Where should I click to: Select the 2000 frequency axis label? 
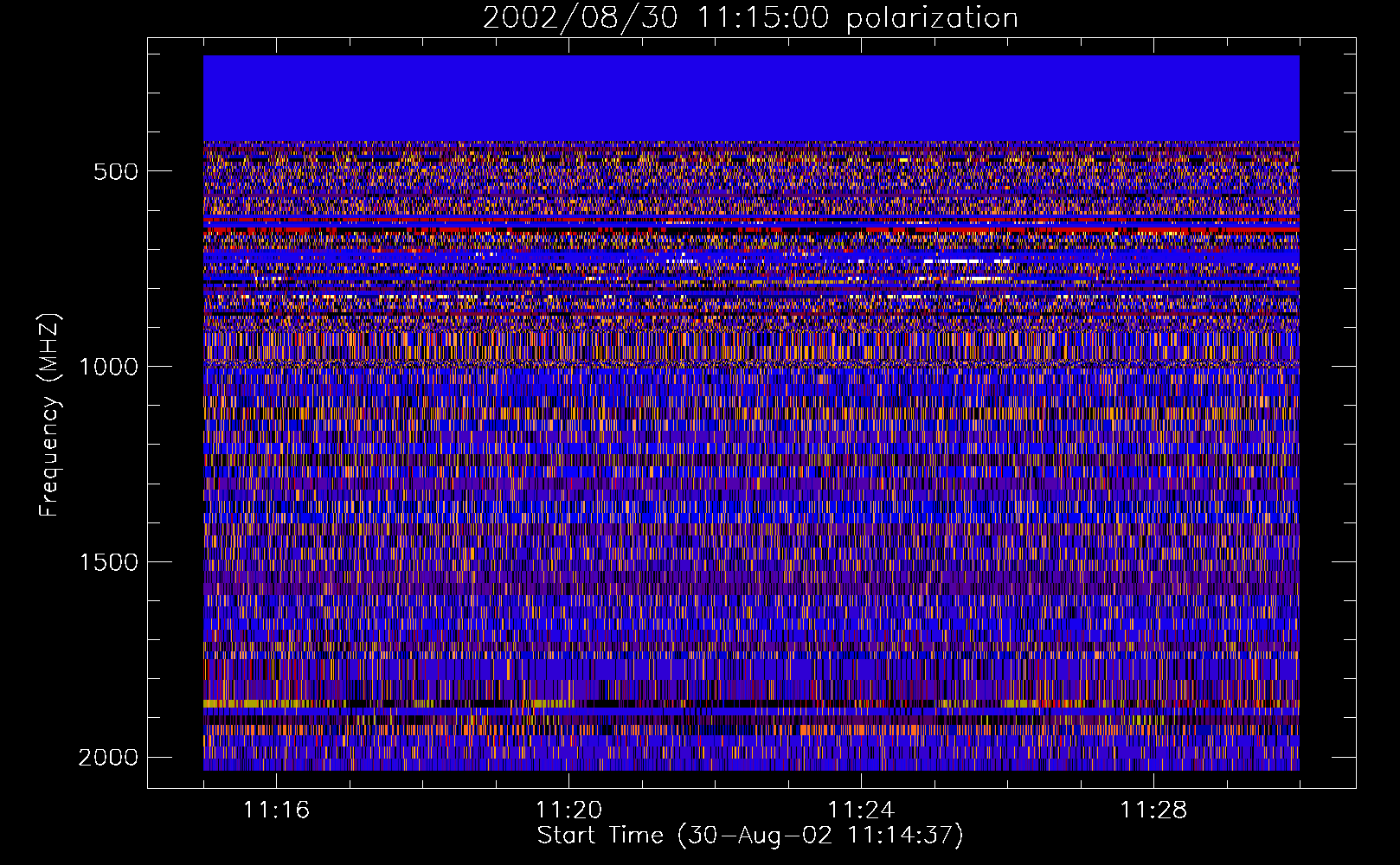[109, 758]
